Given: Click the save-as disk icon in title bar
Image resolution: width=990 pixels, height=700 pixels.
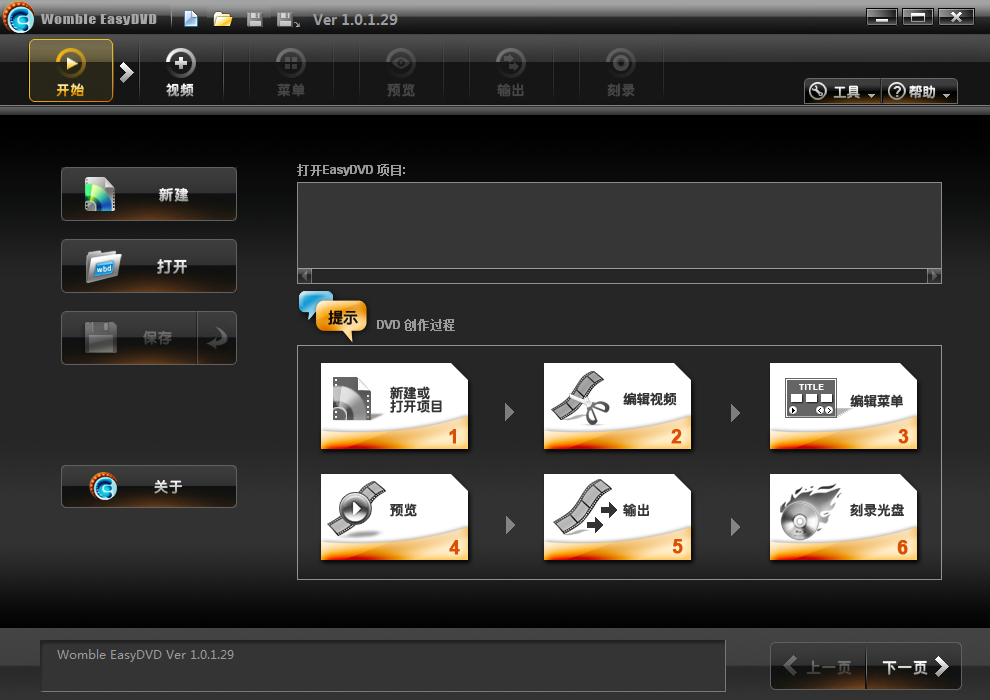Looking at the screenshot, I should point(289,20).
